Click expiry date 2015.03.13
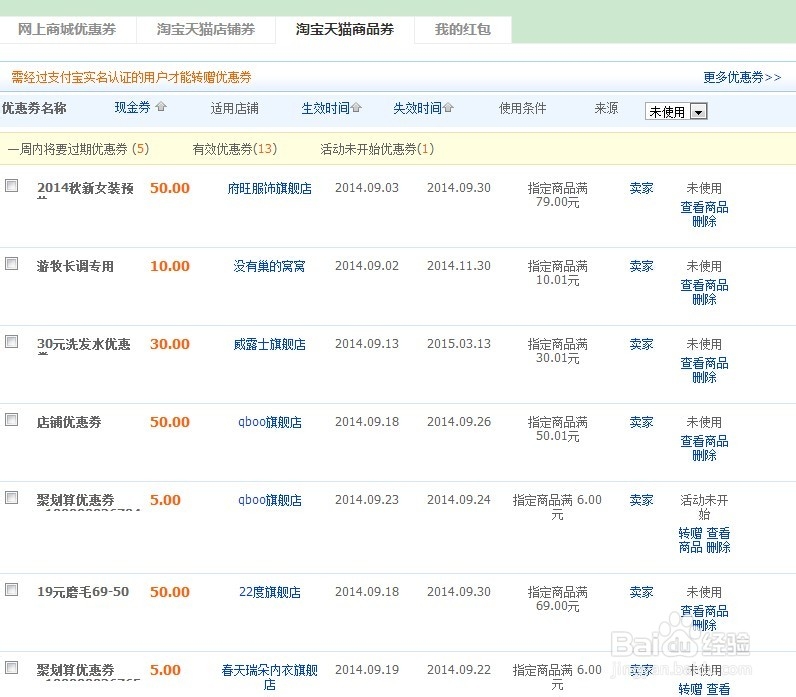 click(459, 344)
